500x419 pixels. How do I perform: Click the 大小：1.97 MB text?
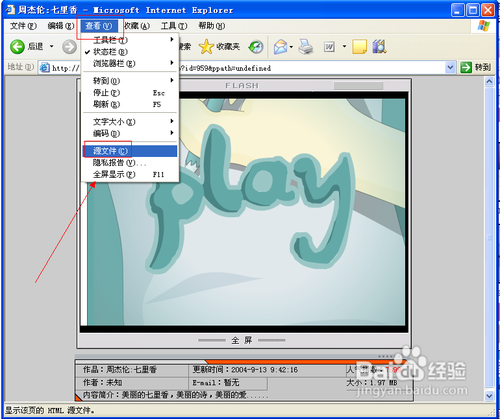click(372, 382)
